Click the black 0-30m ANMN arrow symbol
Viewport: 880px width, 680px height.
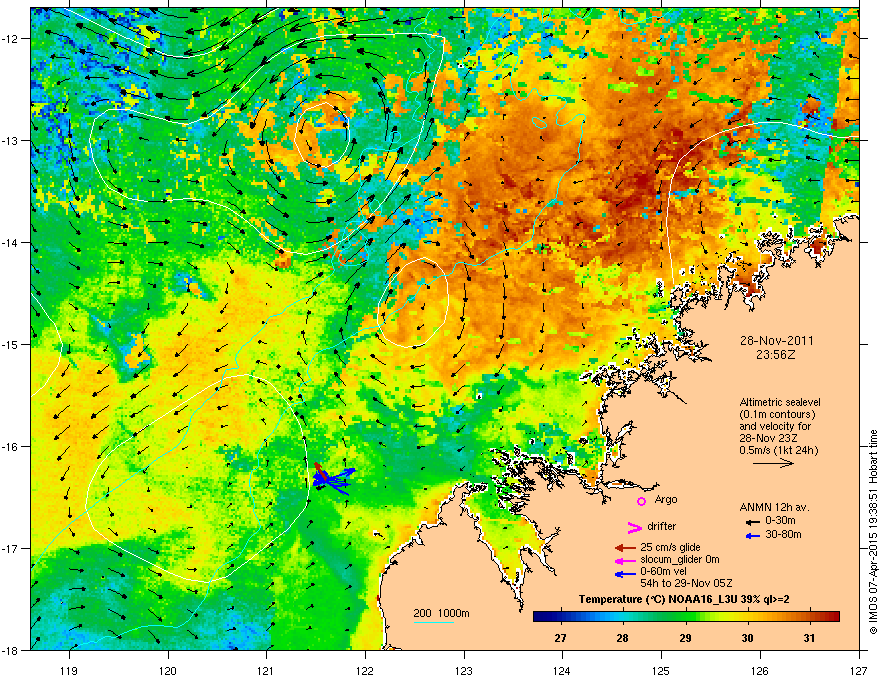pyautogui.click(x=753, y=522)
